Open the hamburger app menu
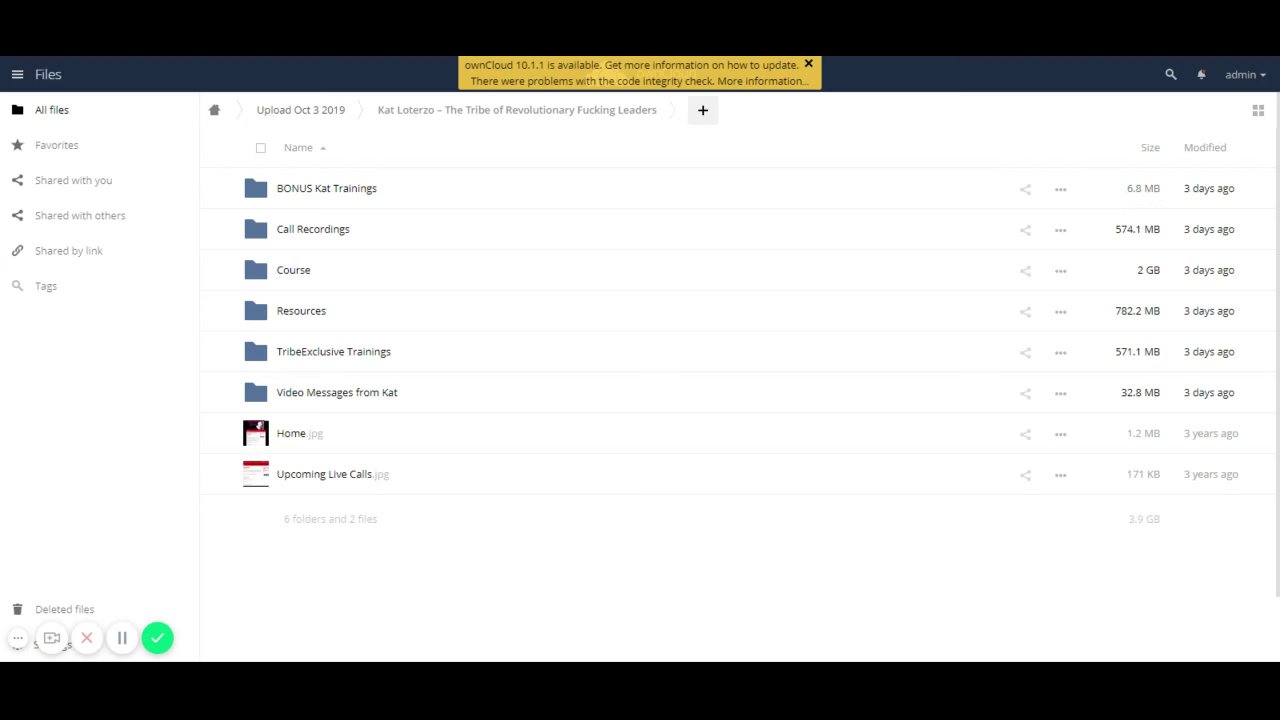 (17, 74)
